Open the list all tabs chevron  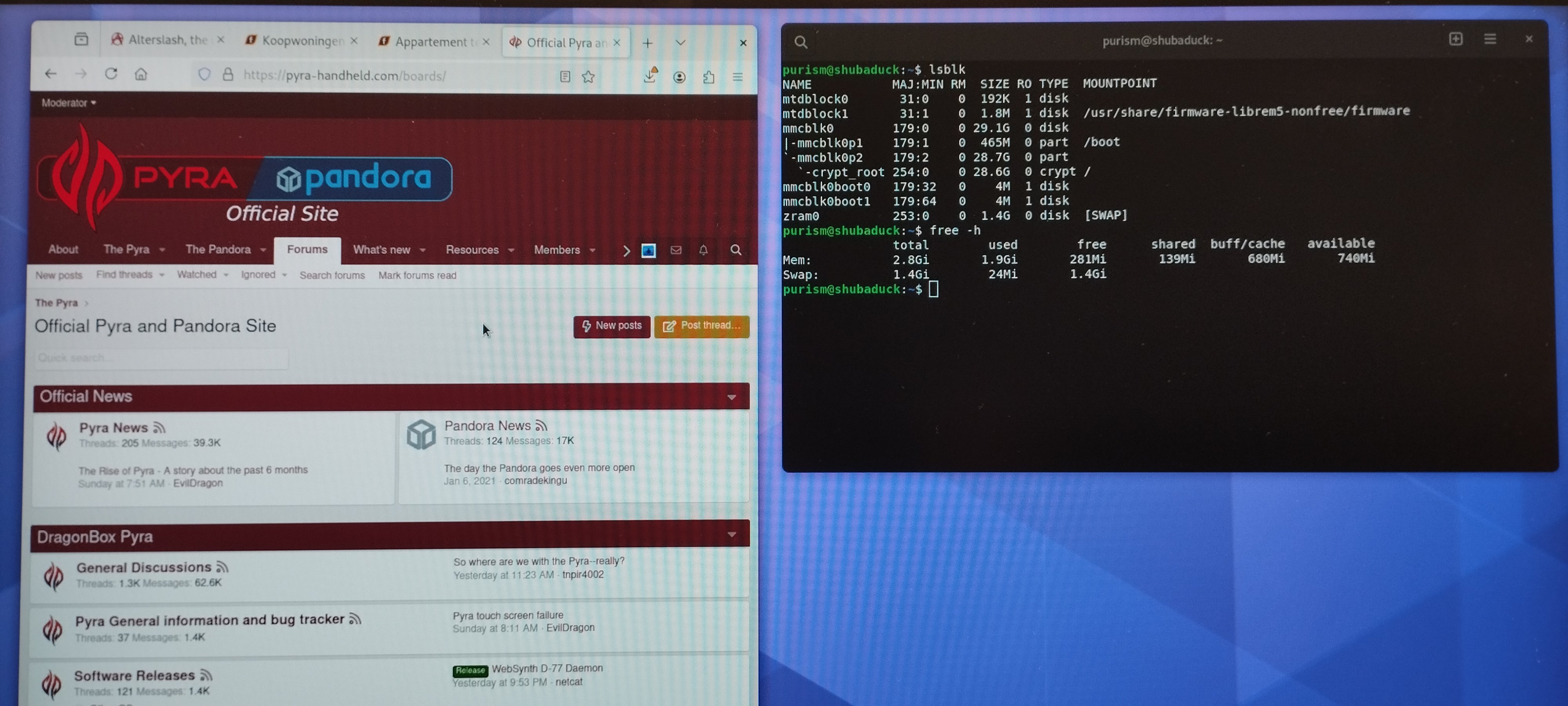pyautogui.click(x=680, y=43)
